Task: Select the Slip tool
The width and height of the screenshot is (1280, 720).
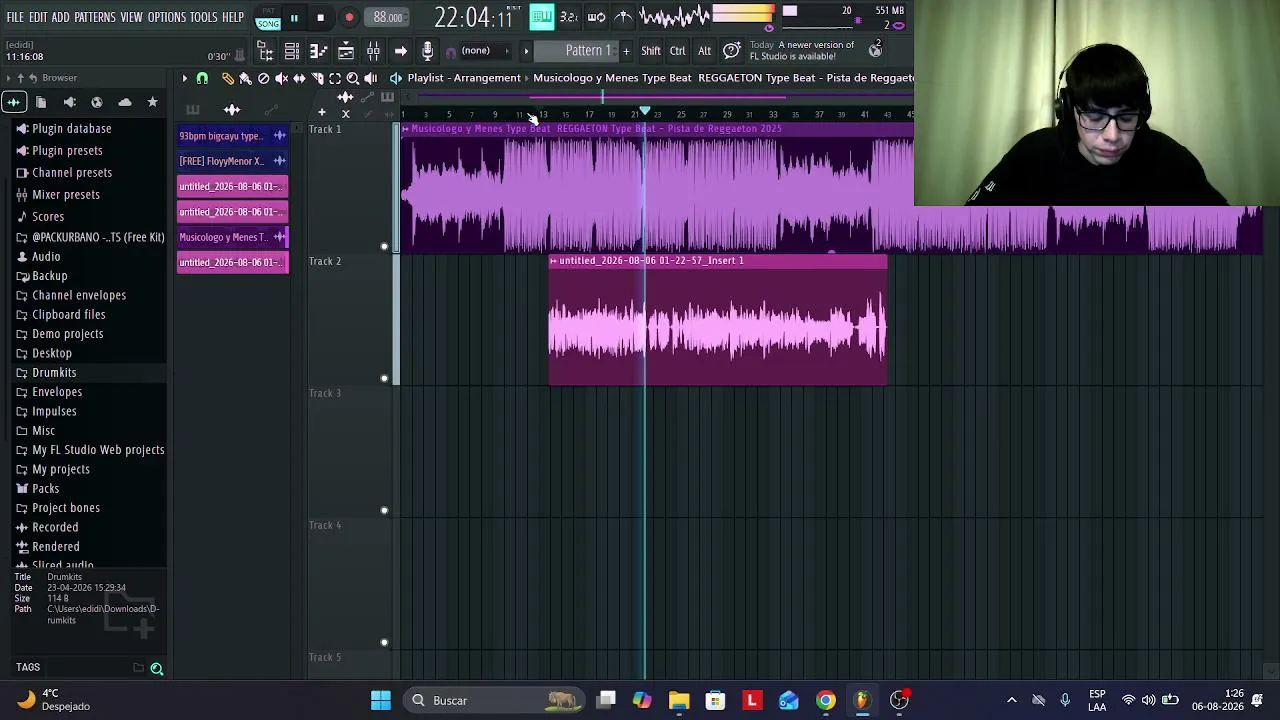Action: (299, 78)
